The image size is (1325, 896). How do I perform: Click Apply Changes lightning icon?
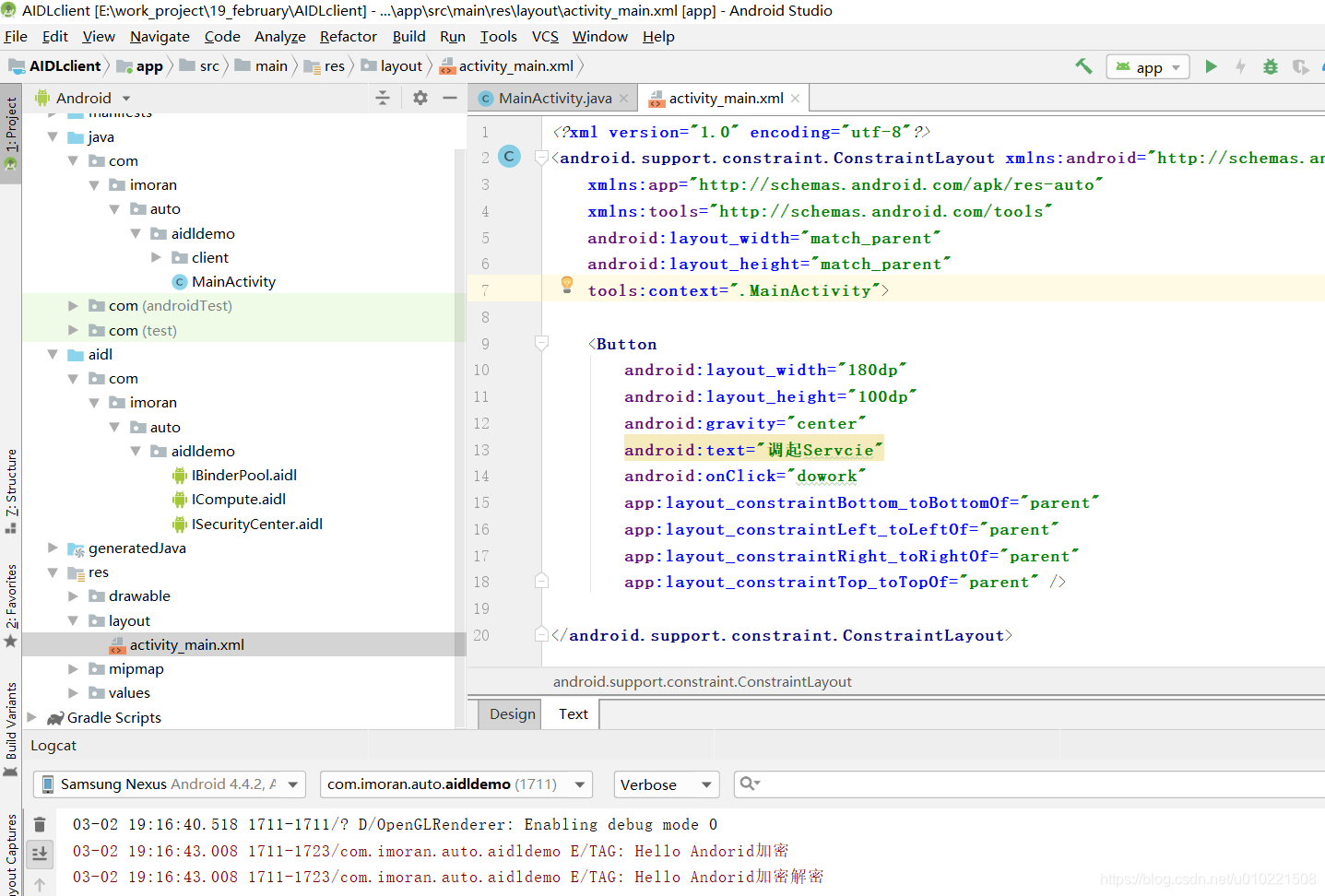1240,66
